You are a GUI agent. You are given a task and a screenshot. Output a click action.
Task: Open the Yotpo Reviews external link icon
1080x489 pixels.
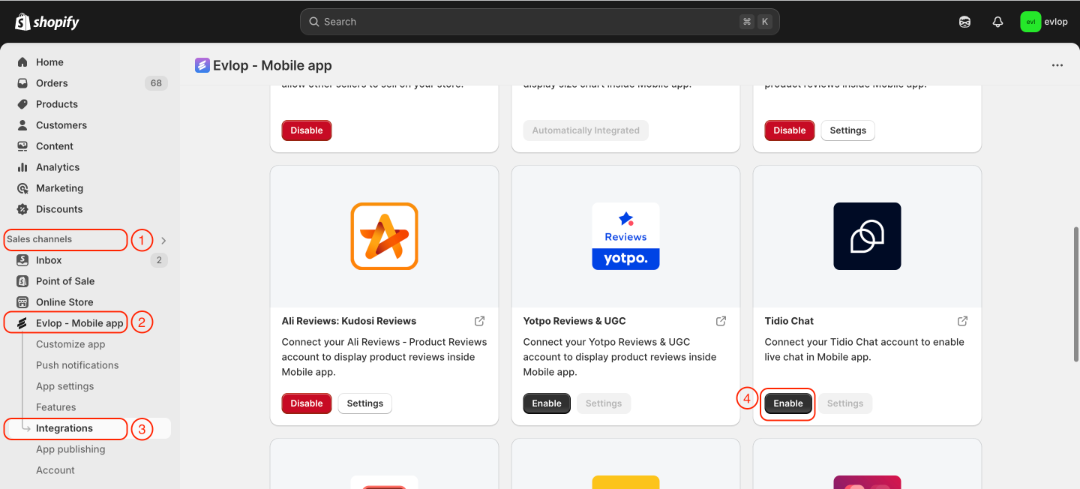(x=721, y=321)
